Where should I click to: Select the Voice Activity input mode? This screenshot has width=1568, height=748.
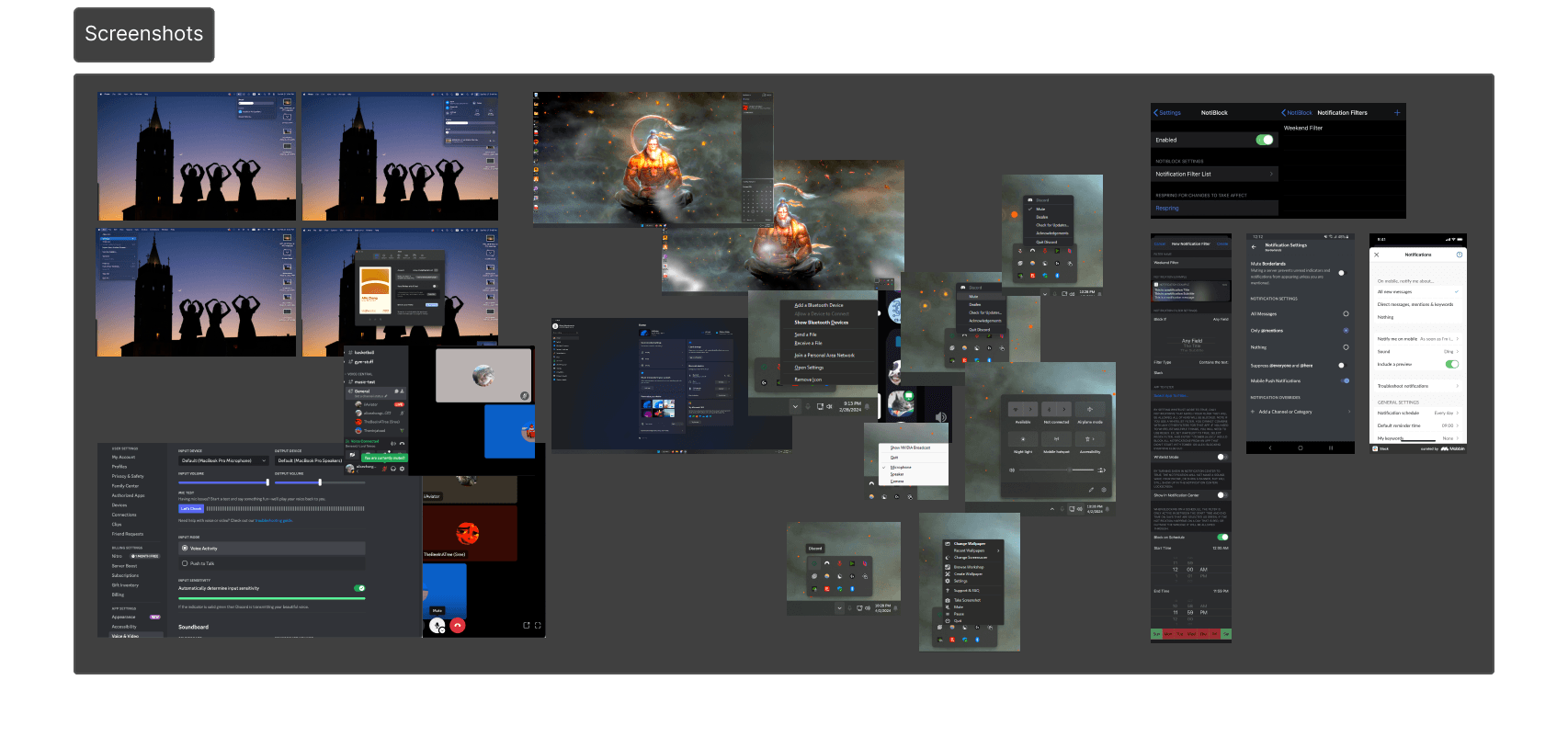[x=272, y=549]
